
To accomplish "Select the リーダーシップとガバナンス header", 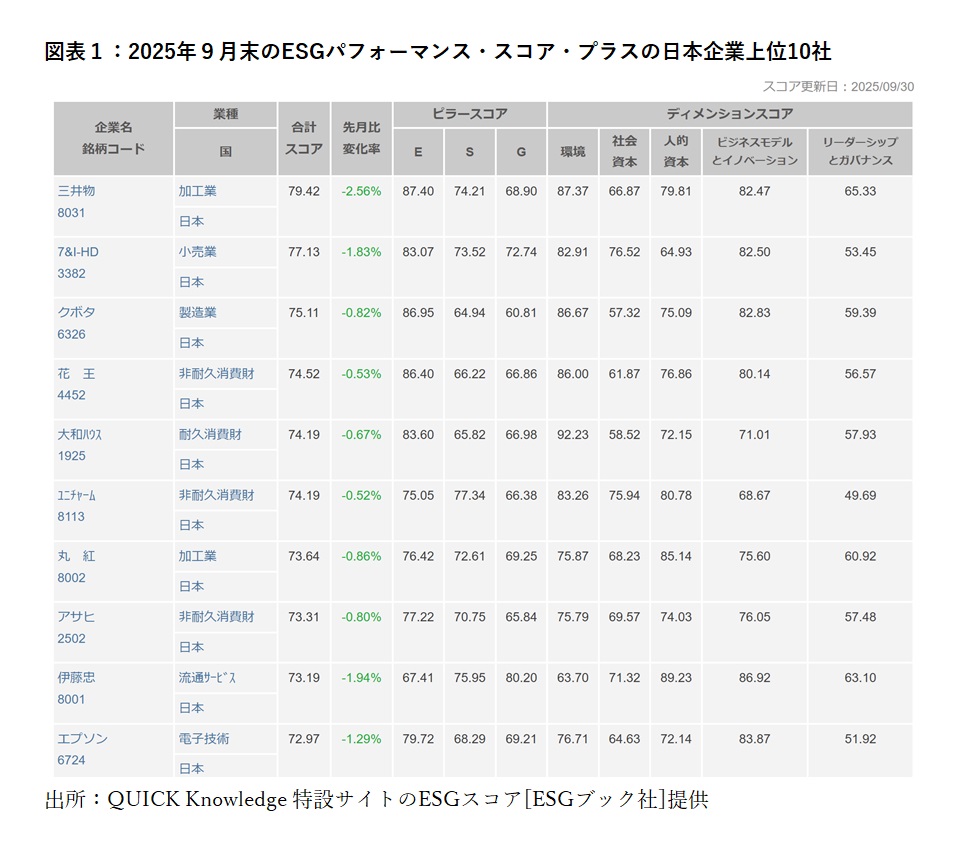I will coord(859,151).
